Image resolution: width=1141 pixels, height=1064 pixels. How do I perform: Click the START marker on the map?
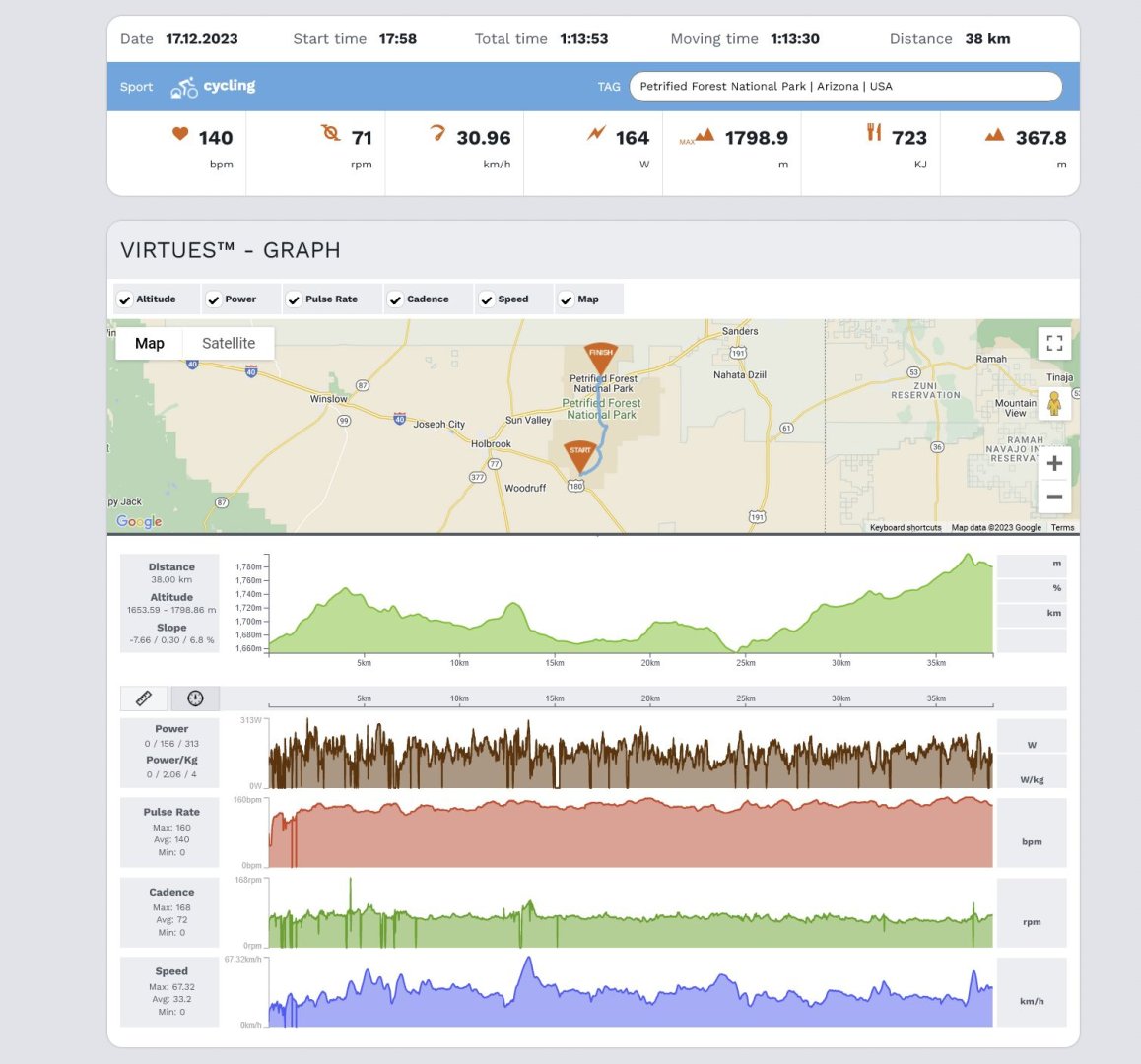(x=580, y=455)
